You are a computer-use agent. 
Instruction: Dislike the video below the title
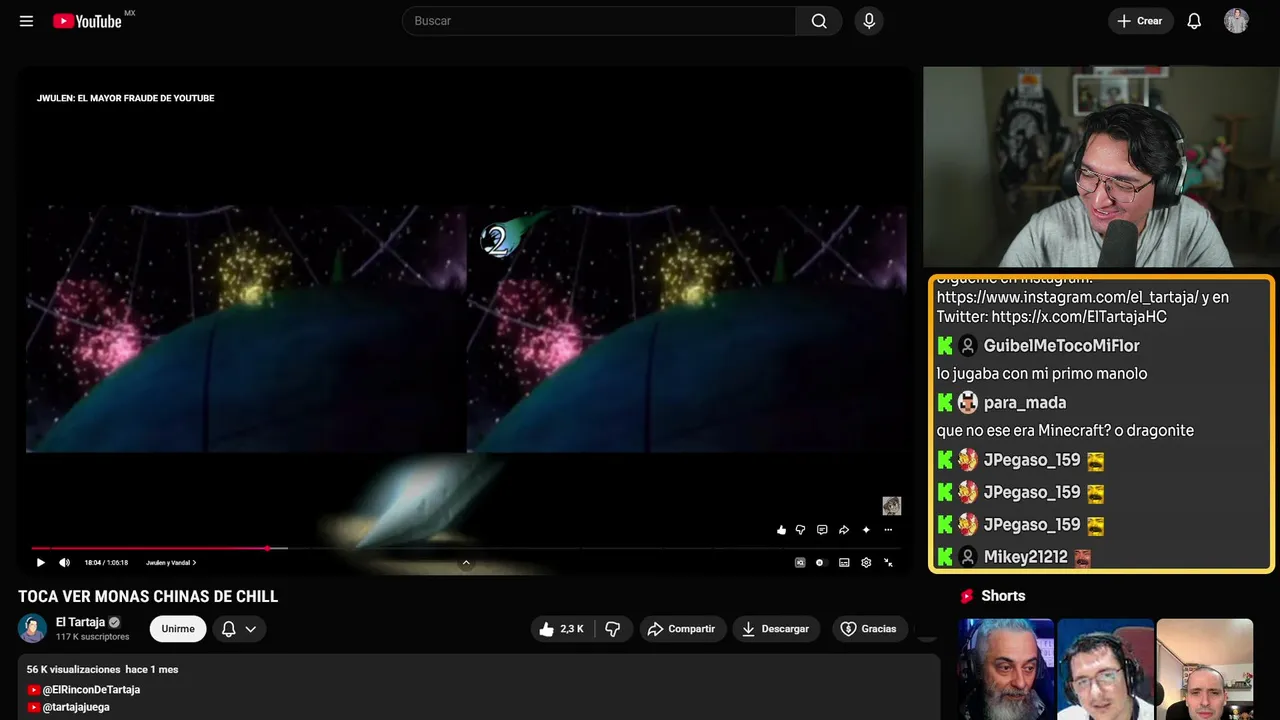[x=613, y=629]
